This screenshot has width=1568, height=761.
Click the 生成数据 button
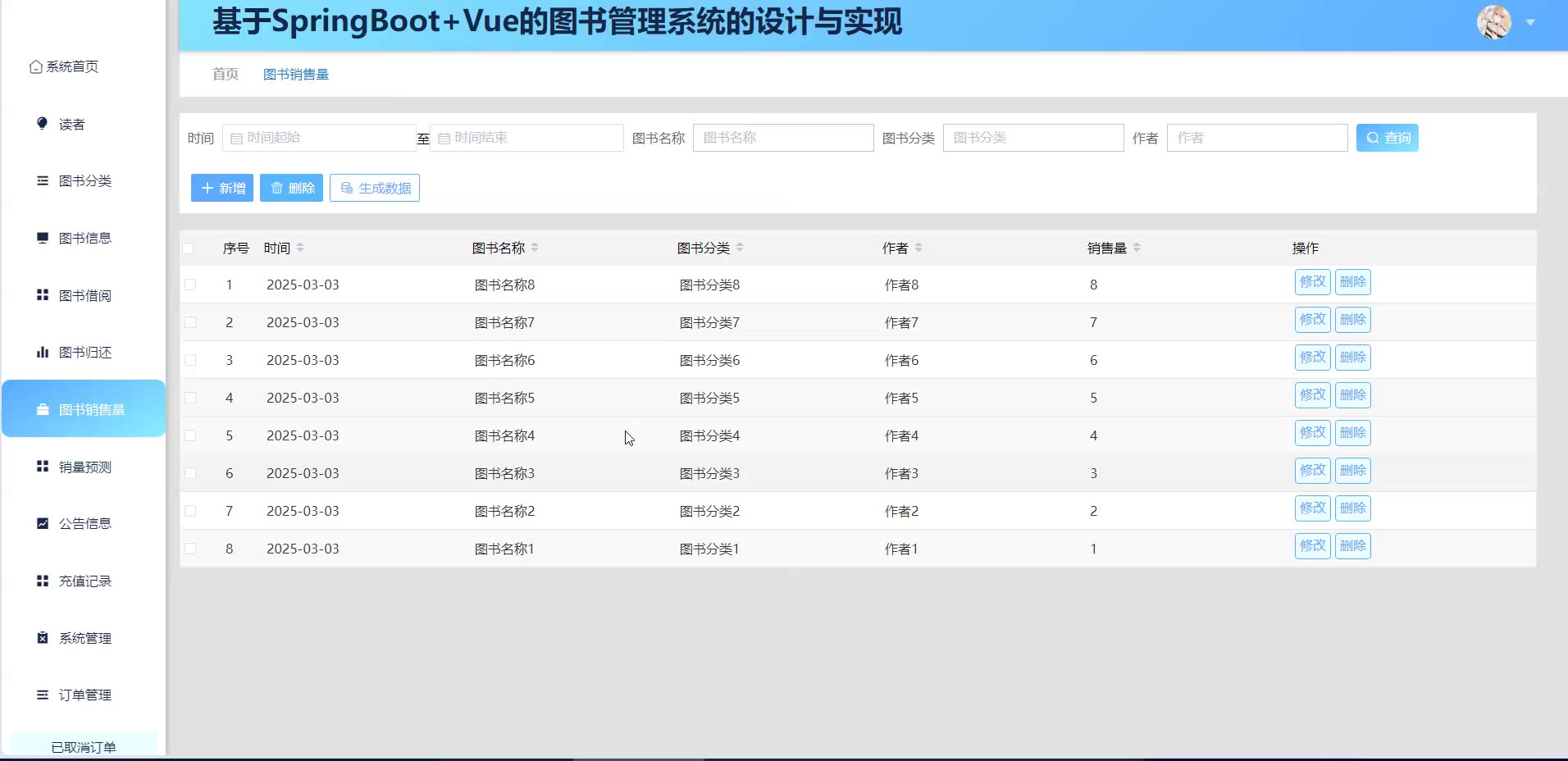click(375, 188)
